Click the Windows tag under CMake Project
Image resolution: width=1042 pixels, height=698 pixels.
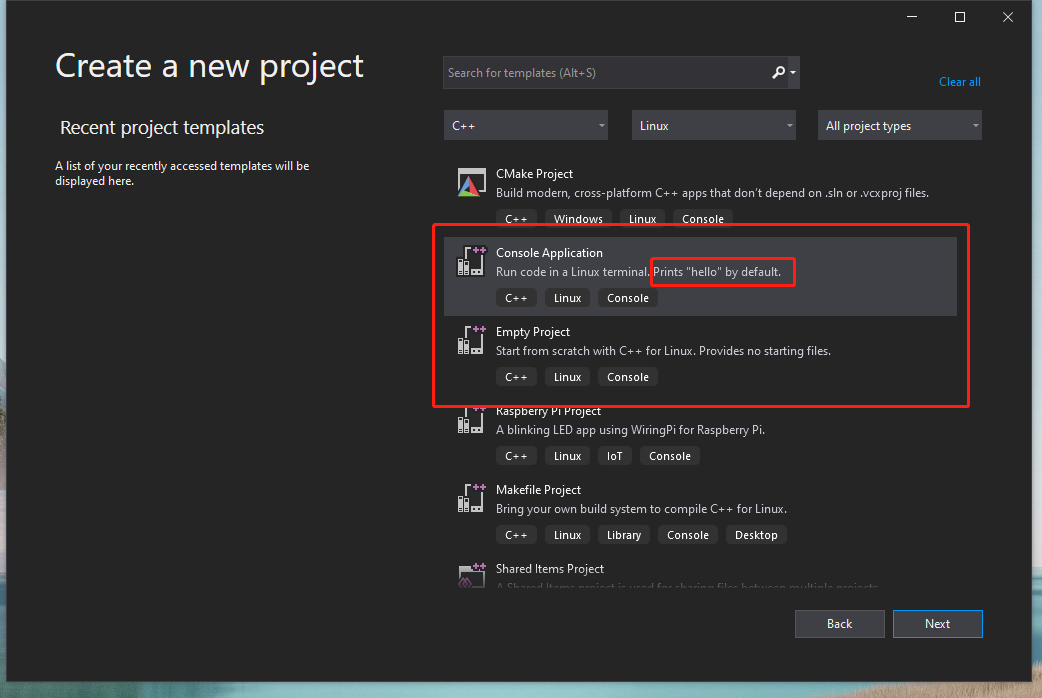pos(578,218)
